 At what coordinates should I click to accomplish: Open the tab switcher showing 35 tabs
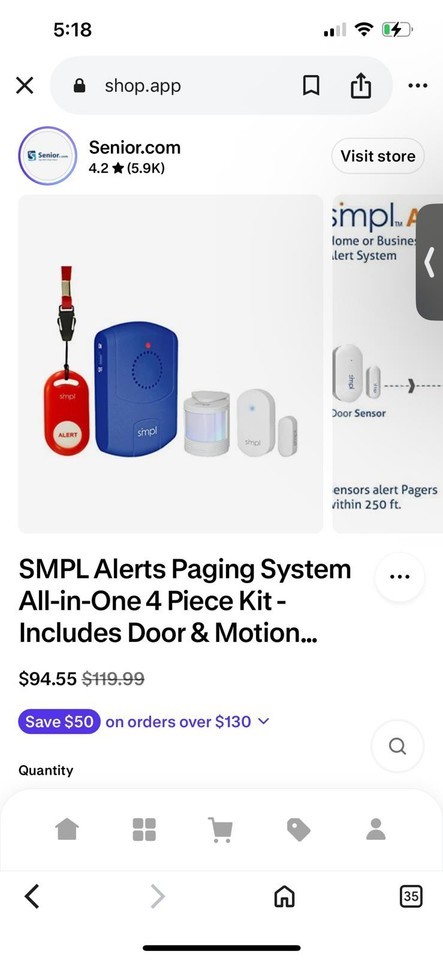[x=411, y=896]
